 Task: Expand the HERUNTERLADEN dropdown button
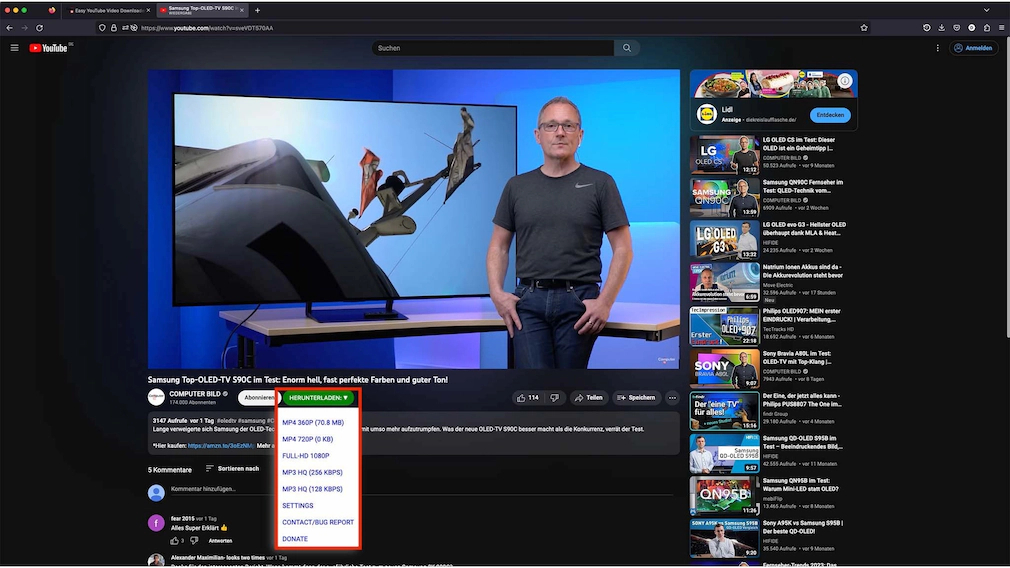318,398
